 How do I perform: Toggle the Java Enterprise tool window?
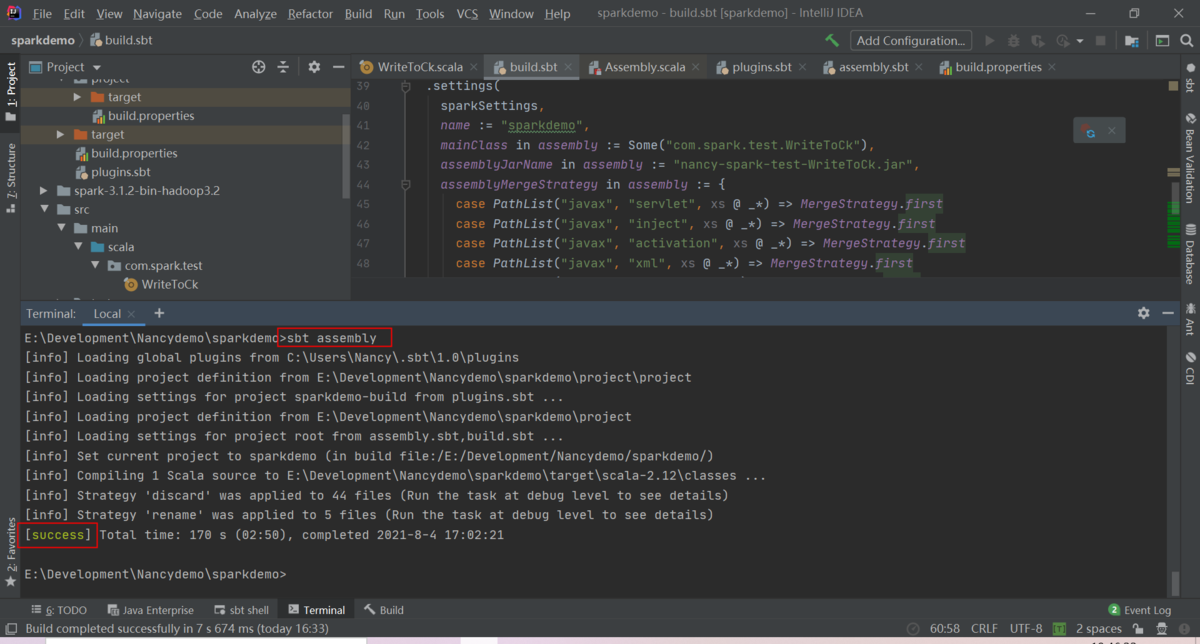pyautogui.click(x=149, y=610)
